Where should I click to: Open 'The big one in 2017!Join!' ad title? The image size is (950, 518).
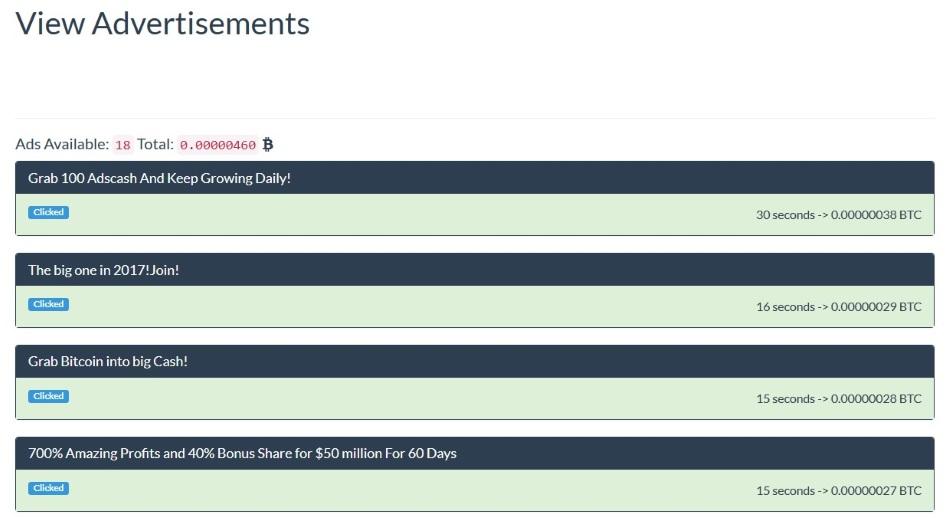coord(104,270)
